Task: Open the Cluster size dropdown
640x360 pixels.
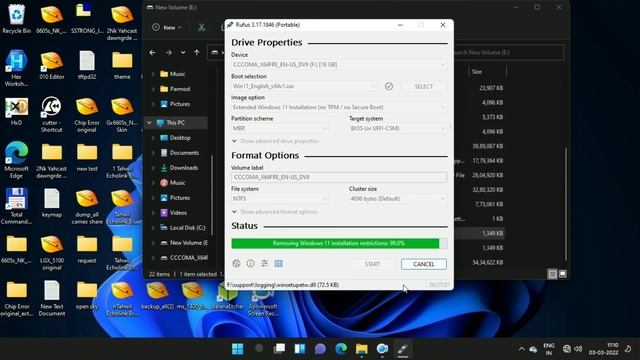Action: point(398,198)
